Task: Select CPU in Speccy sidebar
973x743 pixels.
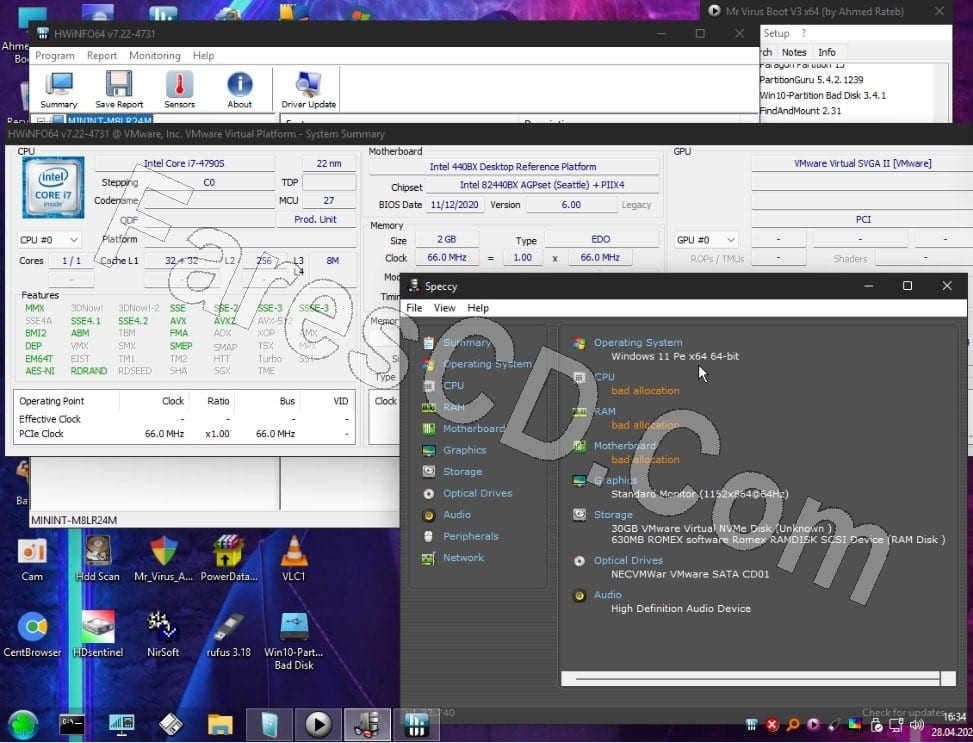Action: pos(453,385)
